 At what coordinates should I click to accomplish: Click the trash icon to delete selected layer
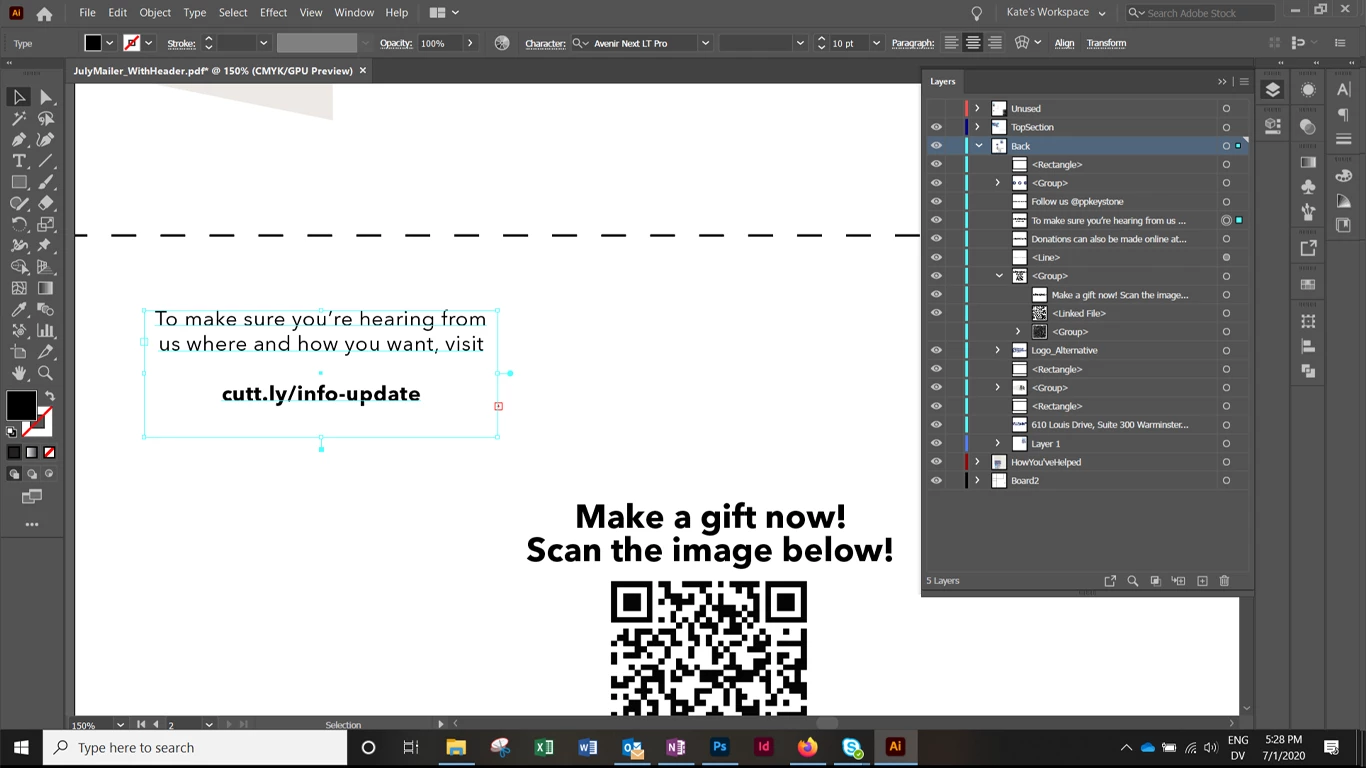1224,581
